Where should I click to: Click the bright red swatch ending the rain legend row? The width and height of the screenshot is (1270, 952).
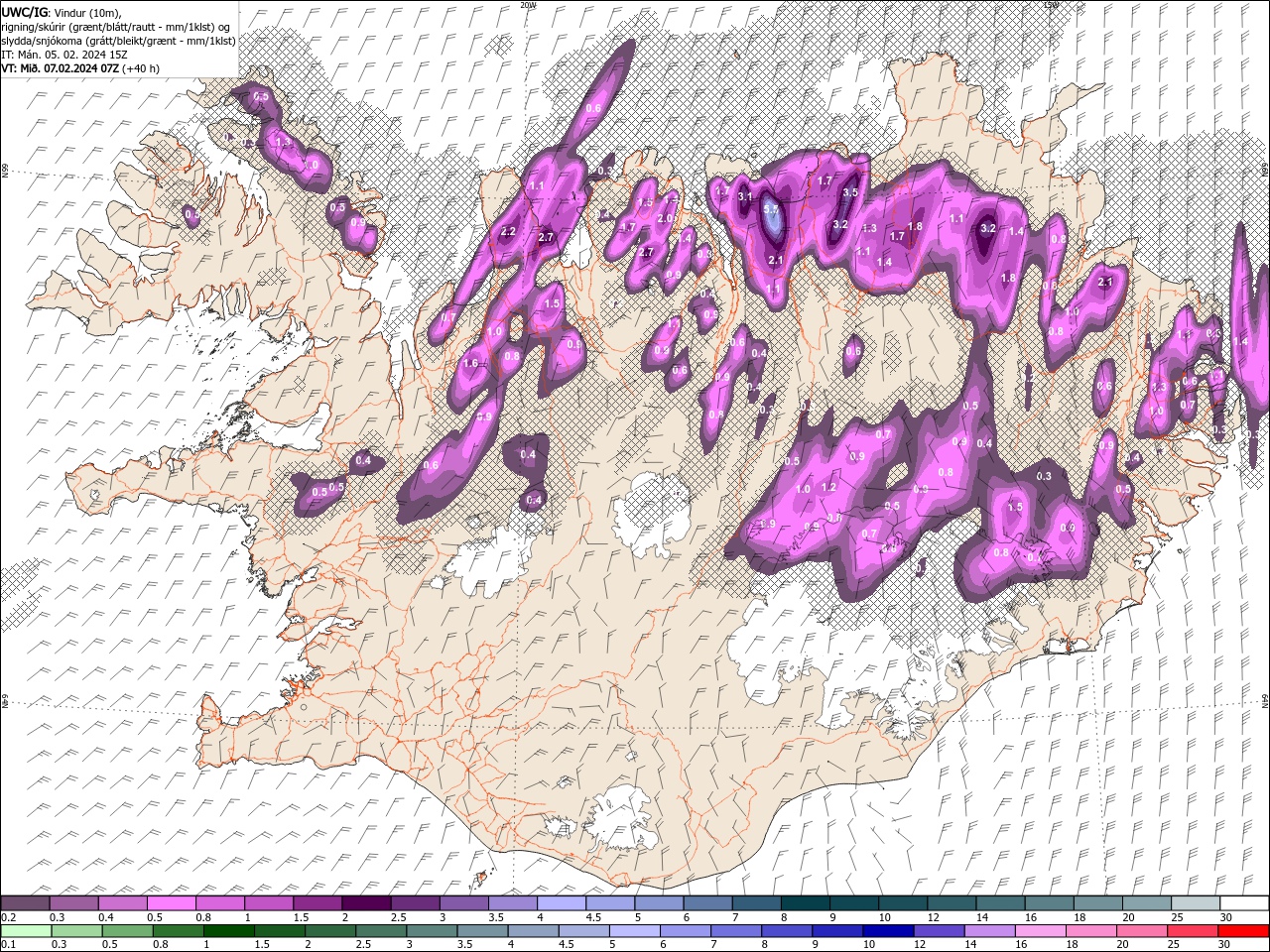coord(1244,931)
